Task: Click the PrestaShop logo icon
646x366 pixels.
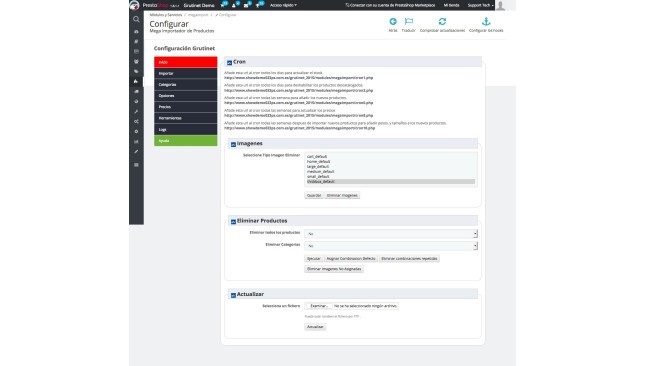Action: click(135, 5)
